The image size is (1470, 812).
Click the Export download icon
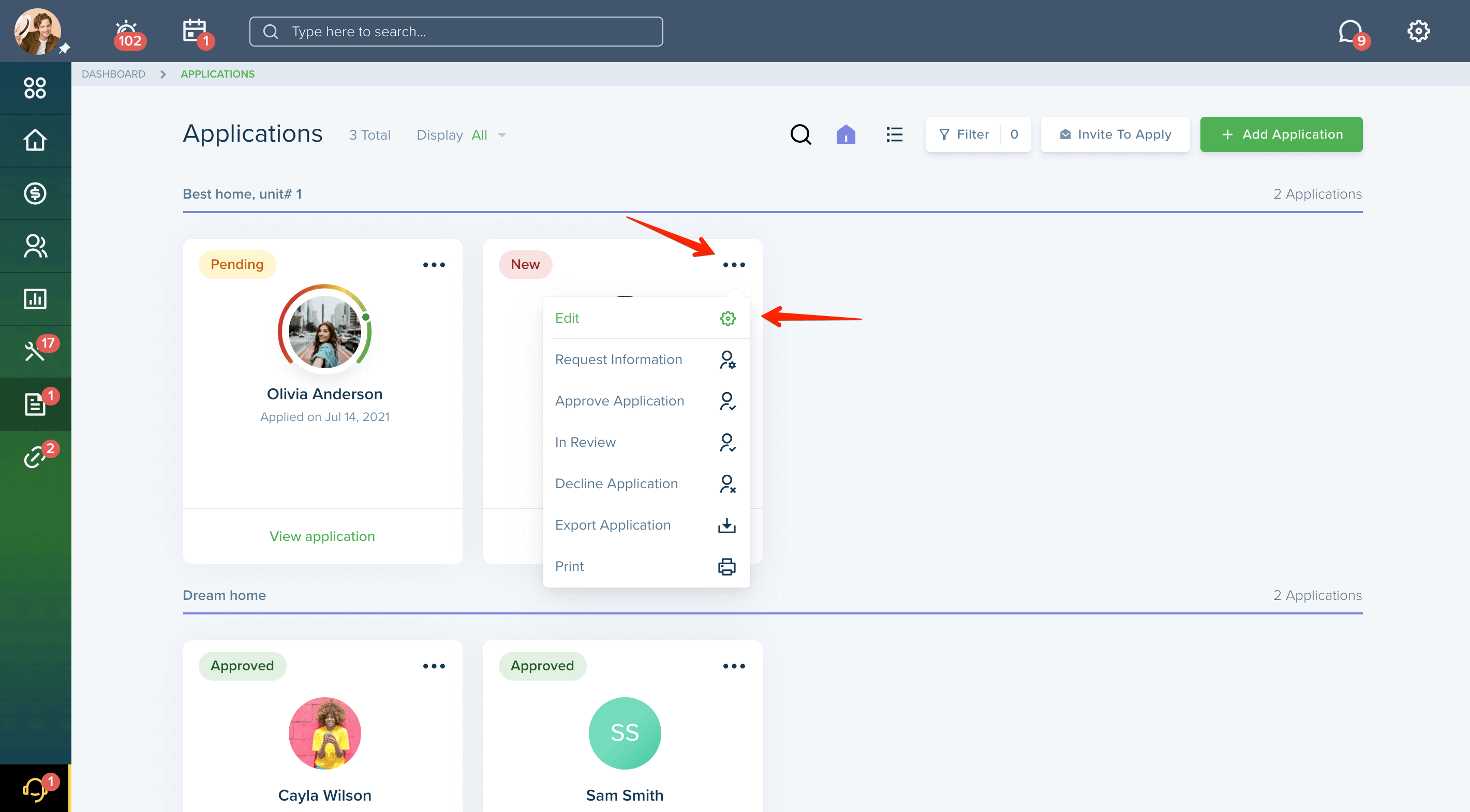click(x=726, y=525)
